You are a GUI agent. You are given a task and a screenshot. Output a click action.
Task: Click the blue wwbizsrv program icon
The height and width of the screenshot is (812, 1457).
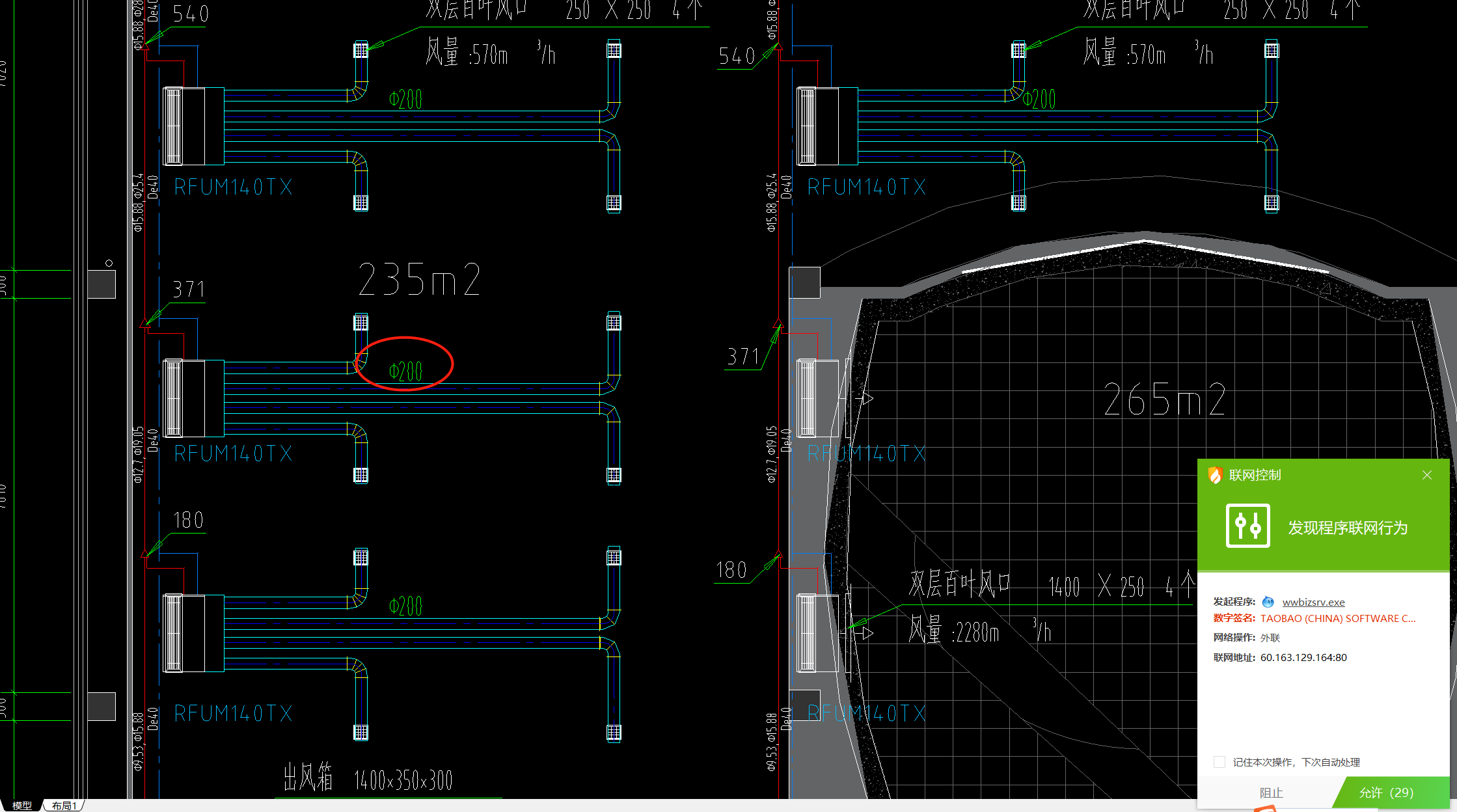point(1268,602)
